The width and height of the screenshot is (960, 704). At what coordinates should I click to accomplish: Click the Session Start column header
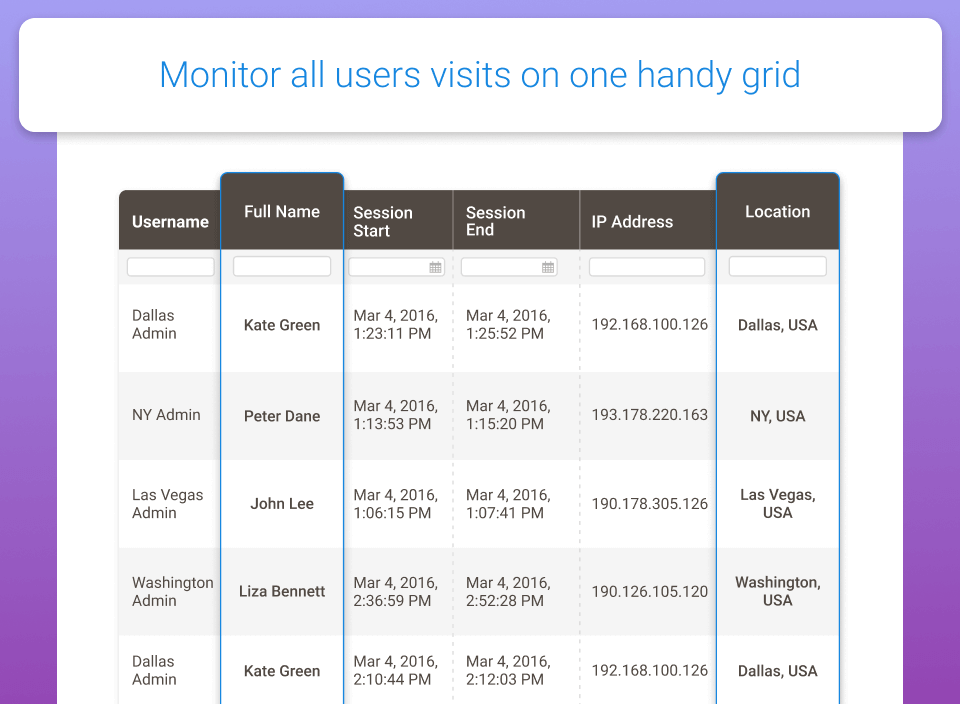(x=383, y=222)
